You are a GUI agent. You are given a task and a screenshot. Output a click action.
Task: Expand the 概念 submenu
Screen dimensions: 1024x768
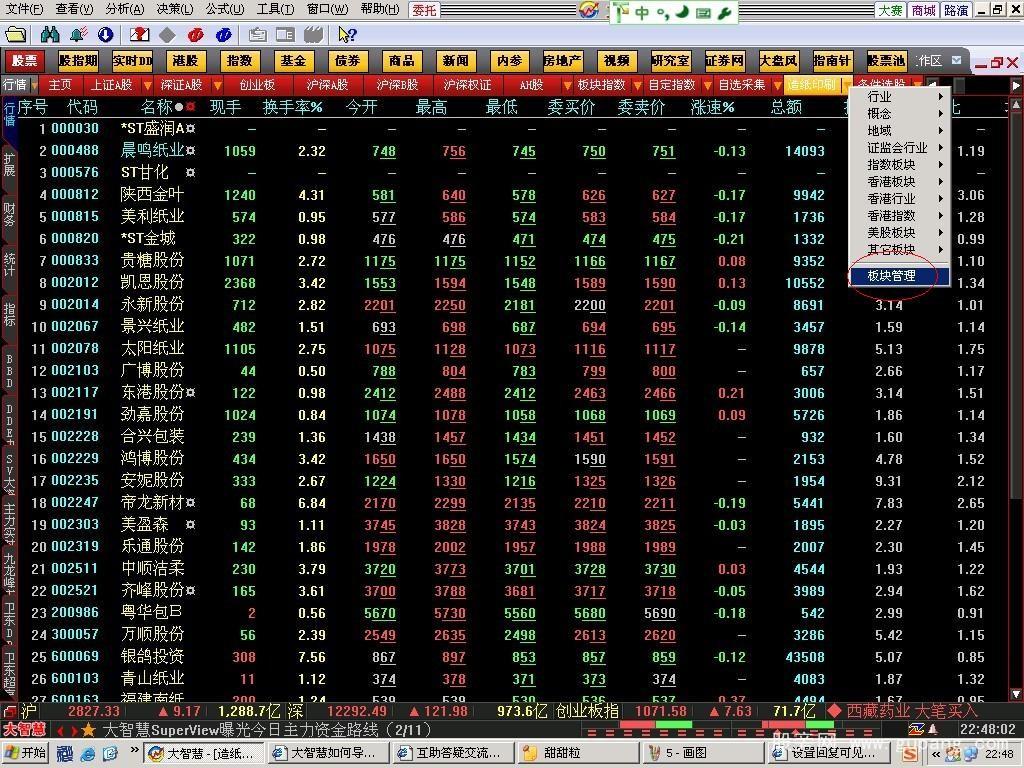(x=899, y=114)
